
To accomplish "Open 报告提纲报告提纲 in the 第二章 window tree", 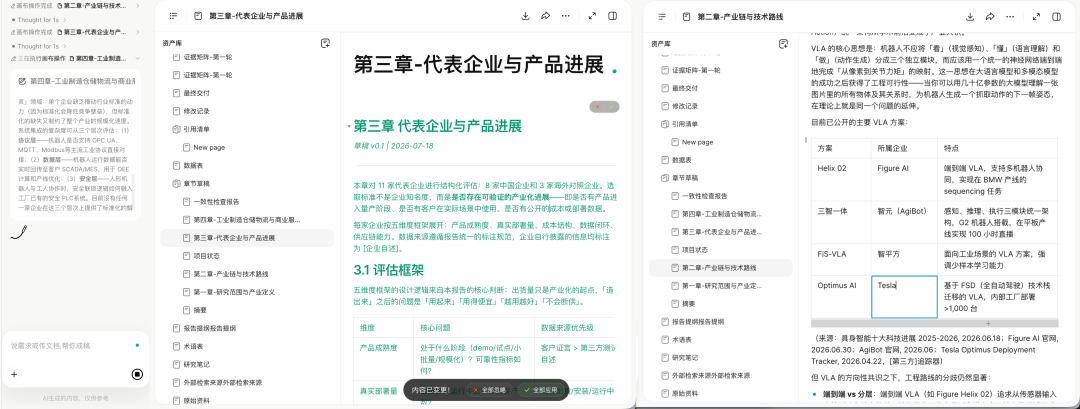I will click(x=698, y=322).
